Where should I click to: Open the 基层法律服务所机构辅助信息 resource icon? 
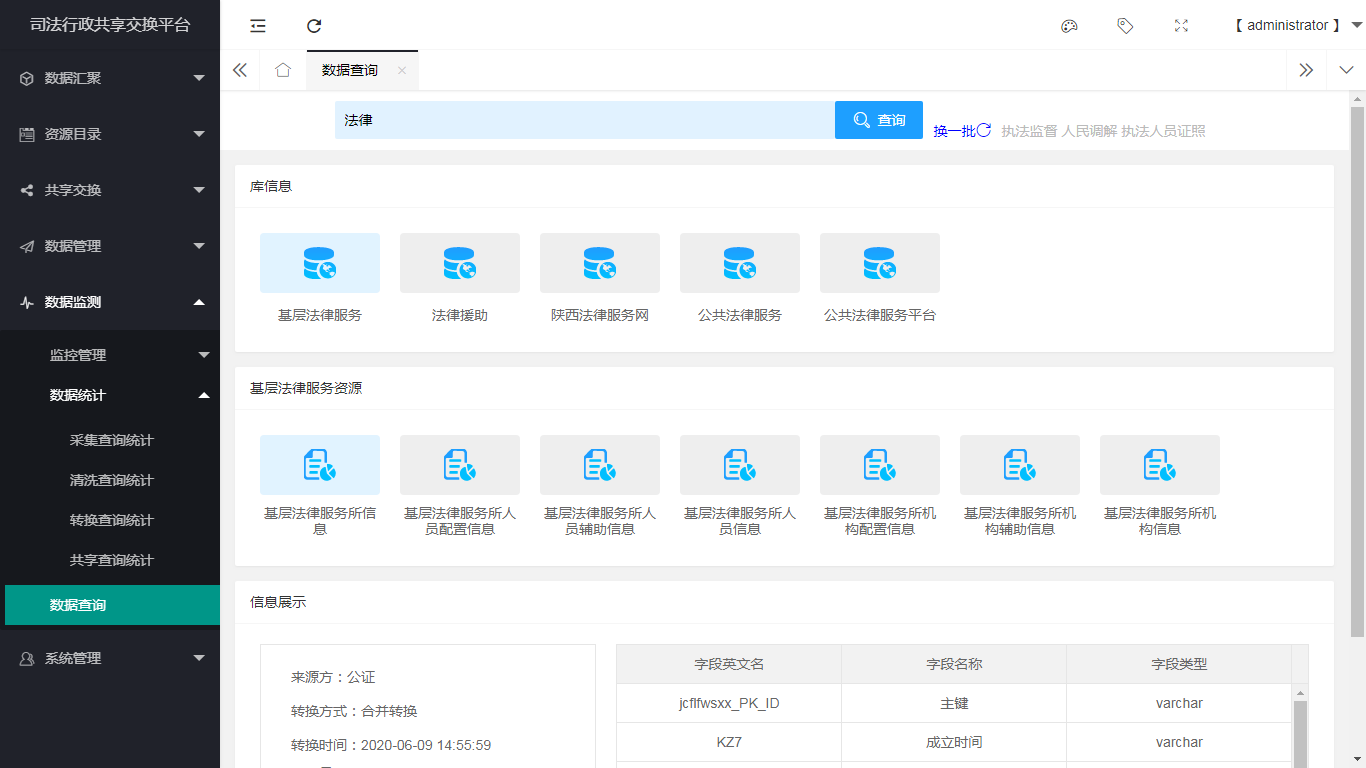(x=1020, y=465)
